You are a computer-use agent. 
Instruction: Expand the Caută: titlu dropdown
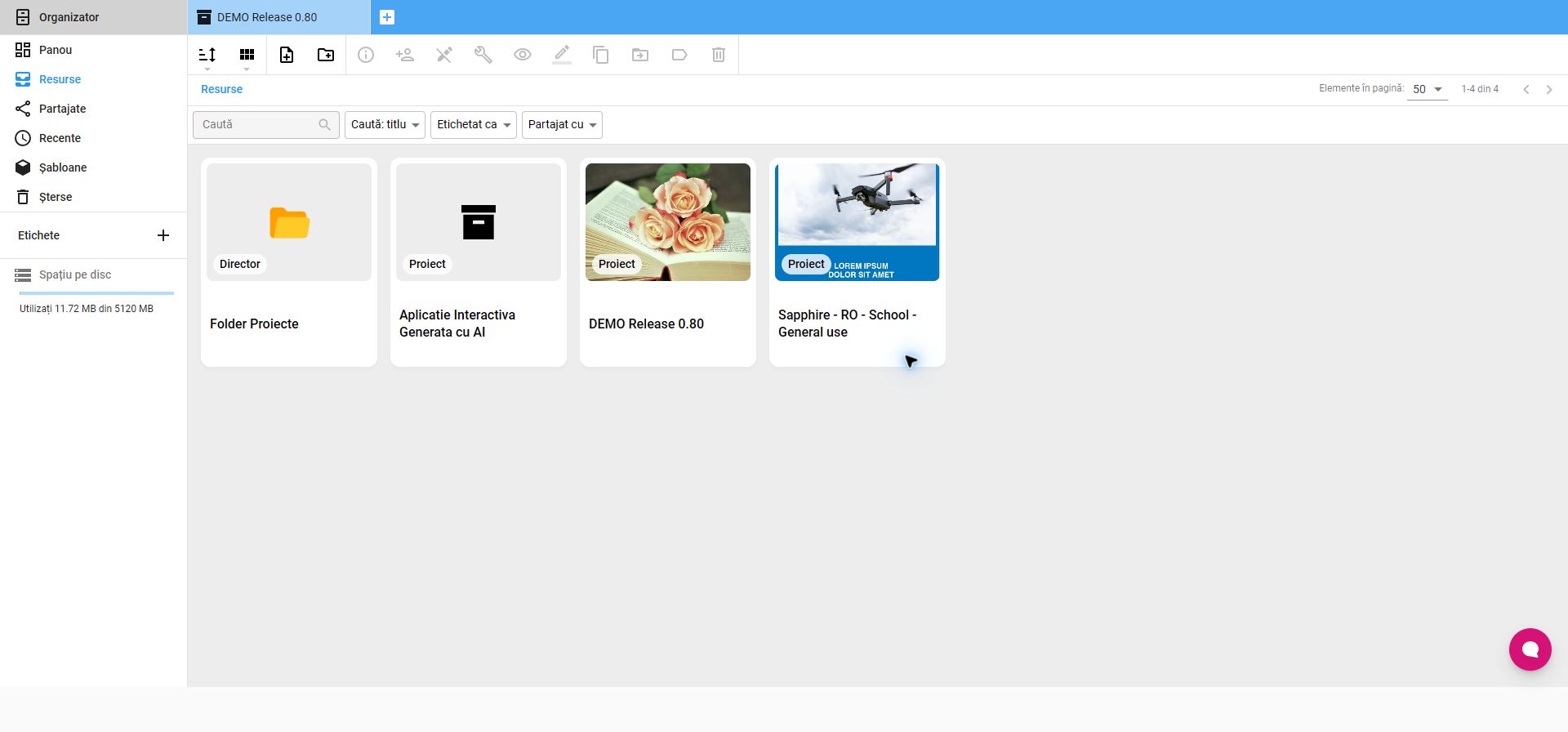[385, 125]
